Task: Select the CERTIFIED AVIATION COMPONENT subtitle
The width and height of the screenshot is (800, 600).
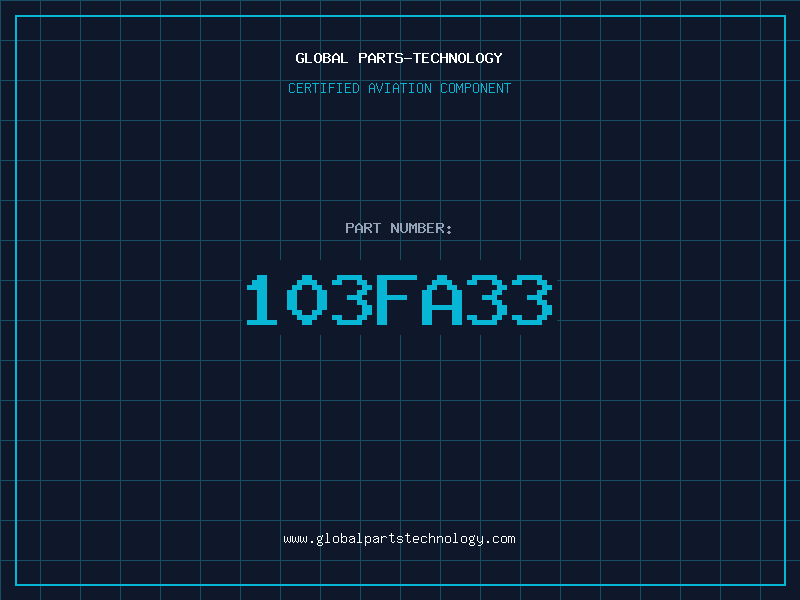Action: (x=399, y=88)
